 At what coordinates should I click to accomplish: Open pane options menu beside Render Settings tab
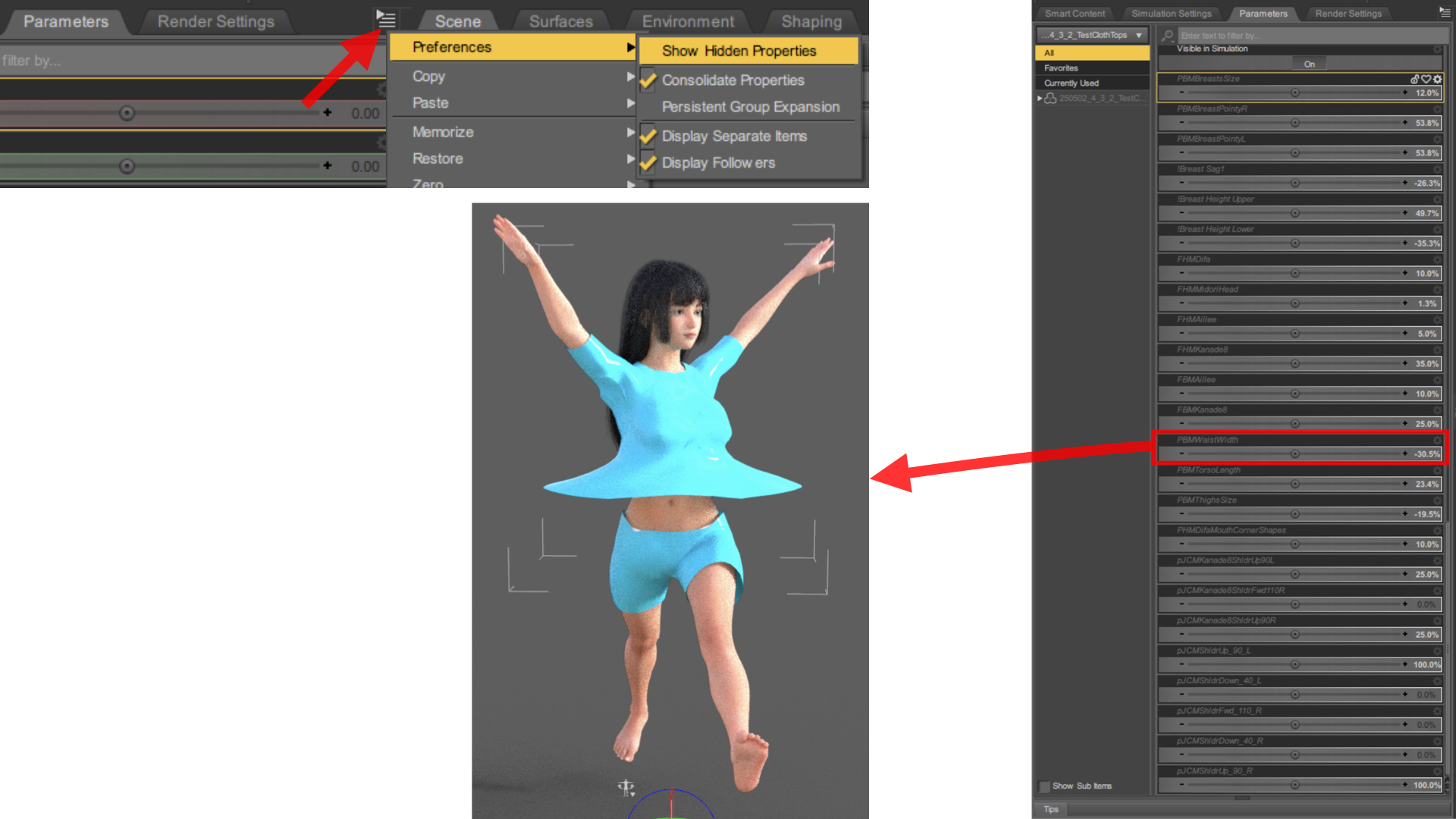[1445, 12]
